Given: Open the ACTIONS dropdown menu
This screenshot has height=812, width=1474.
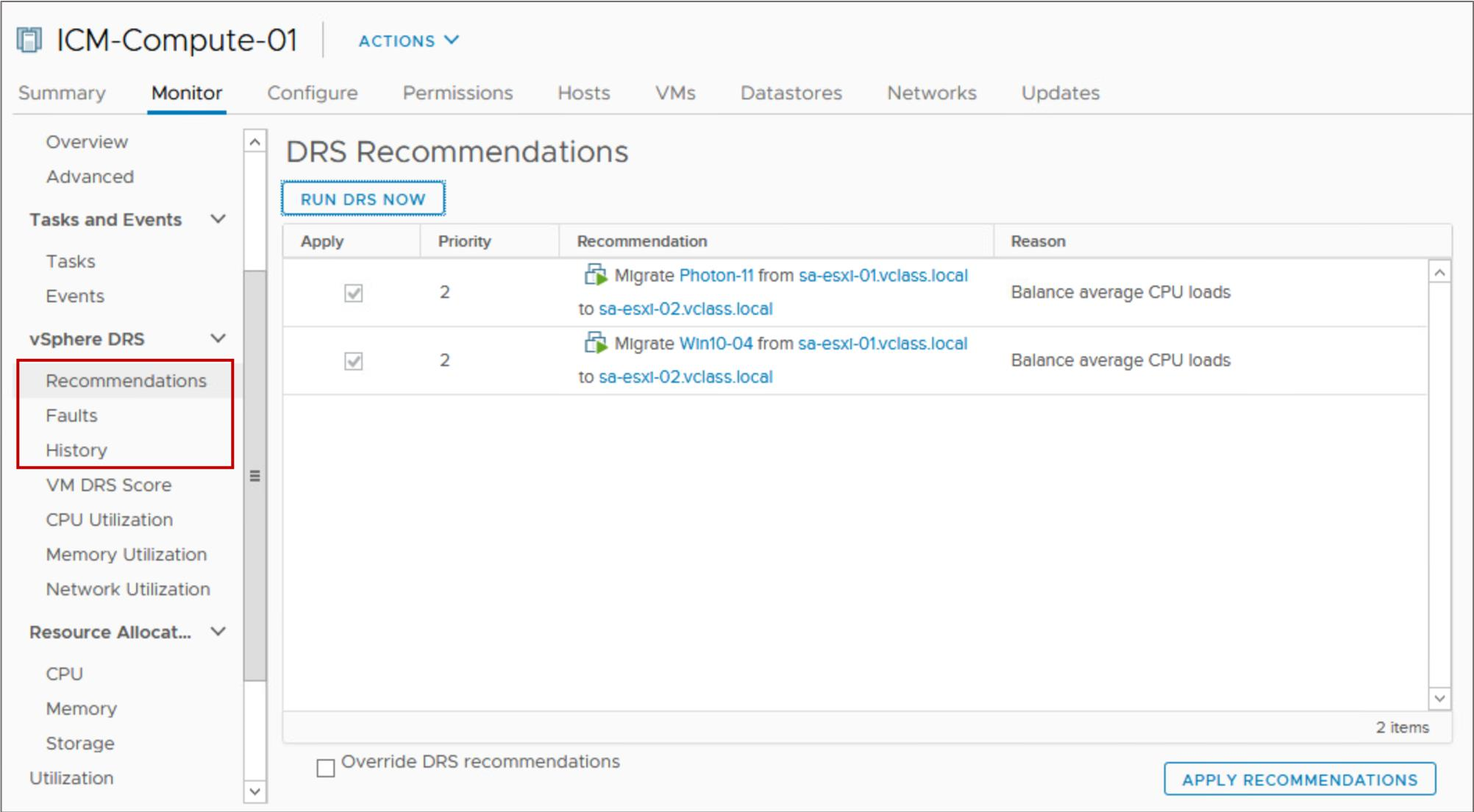Looking at the screenshot, I should [x=408, y=40].
